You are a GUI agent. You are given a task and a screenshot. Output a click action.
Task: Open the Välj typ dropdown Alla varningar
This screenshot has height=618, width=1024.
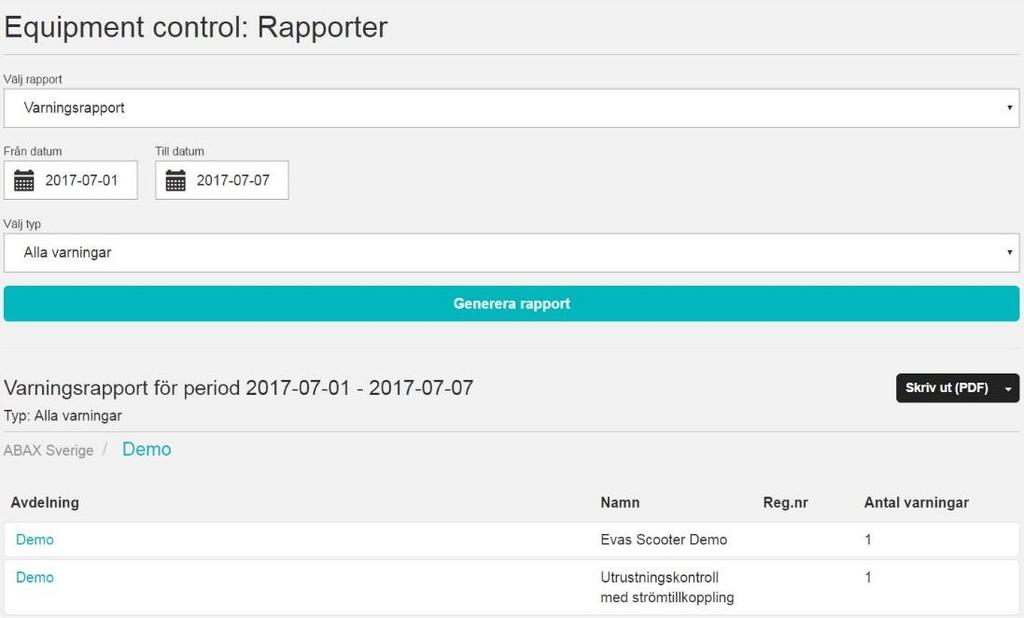[511, 253]
